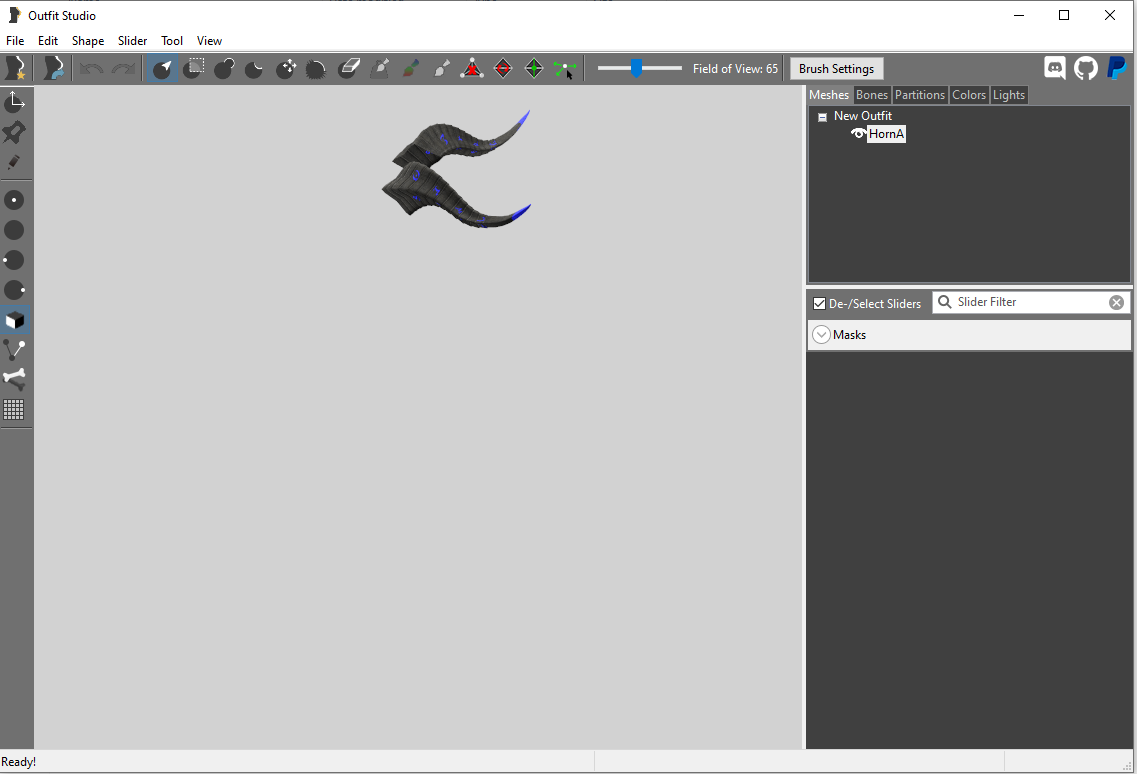1137x774 pixels.
Task: Select the Move Vertex tool
Action: [x=564, y=68]
